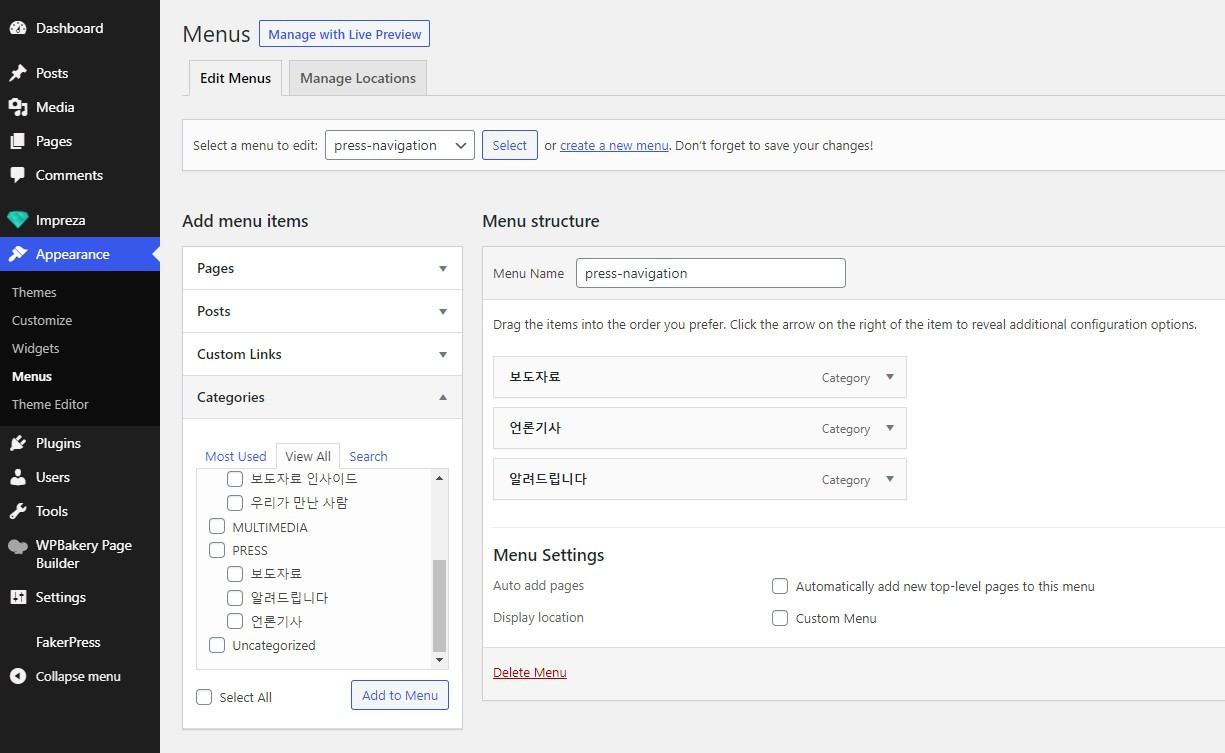Open Posts via its pushpin icon
1225x753 pixels.
point(18,73)
